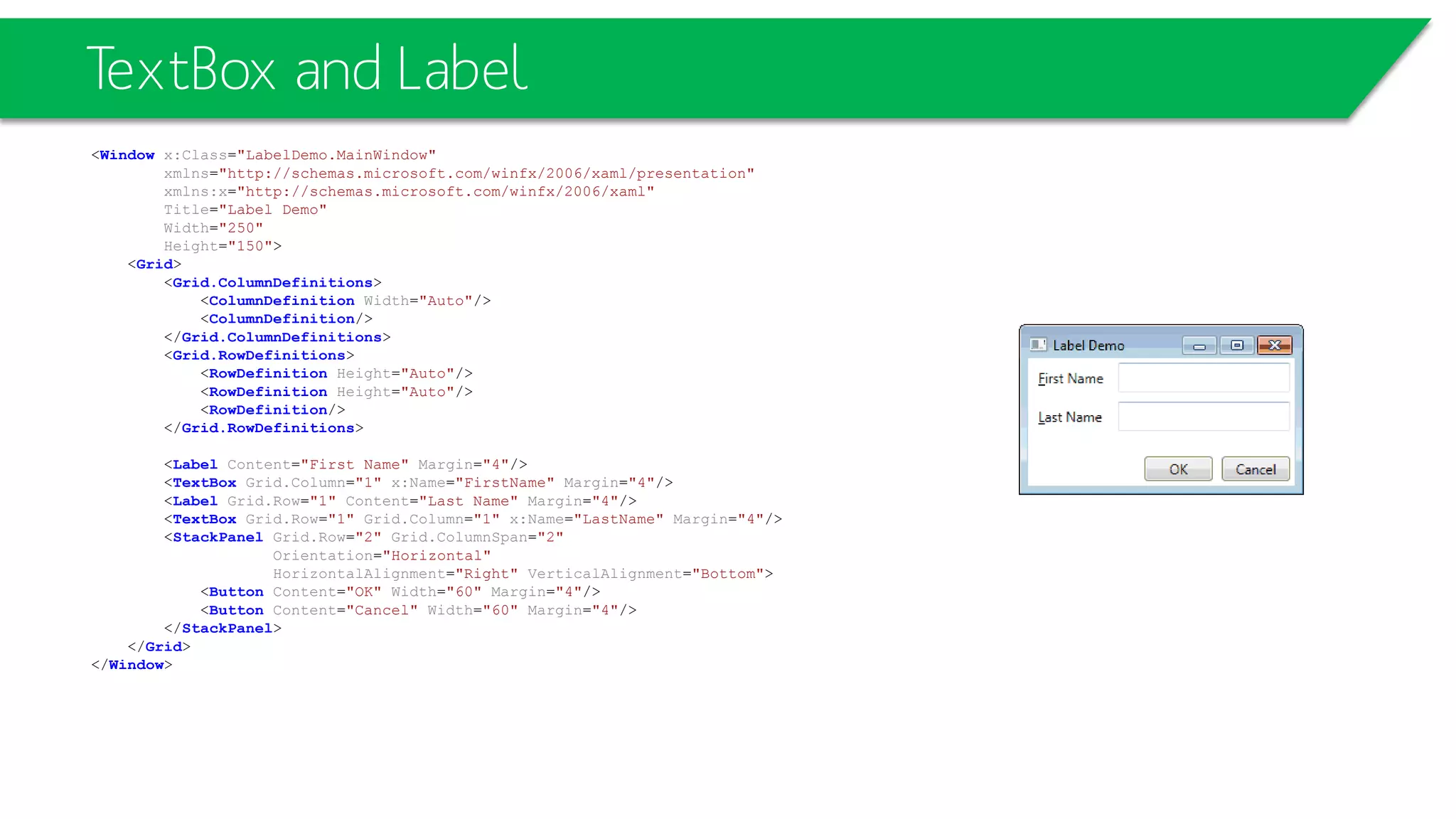The width and height of the screenshot is (1456, 819).
Task: Click the closing StackPanel tag
Action: coord(223,628)
